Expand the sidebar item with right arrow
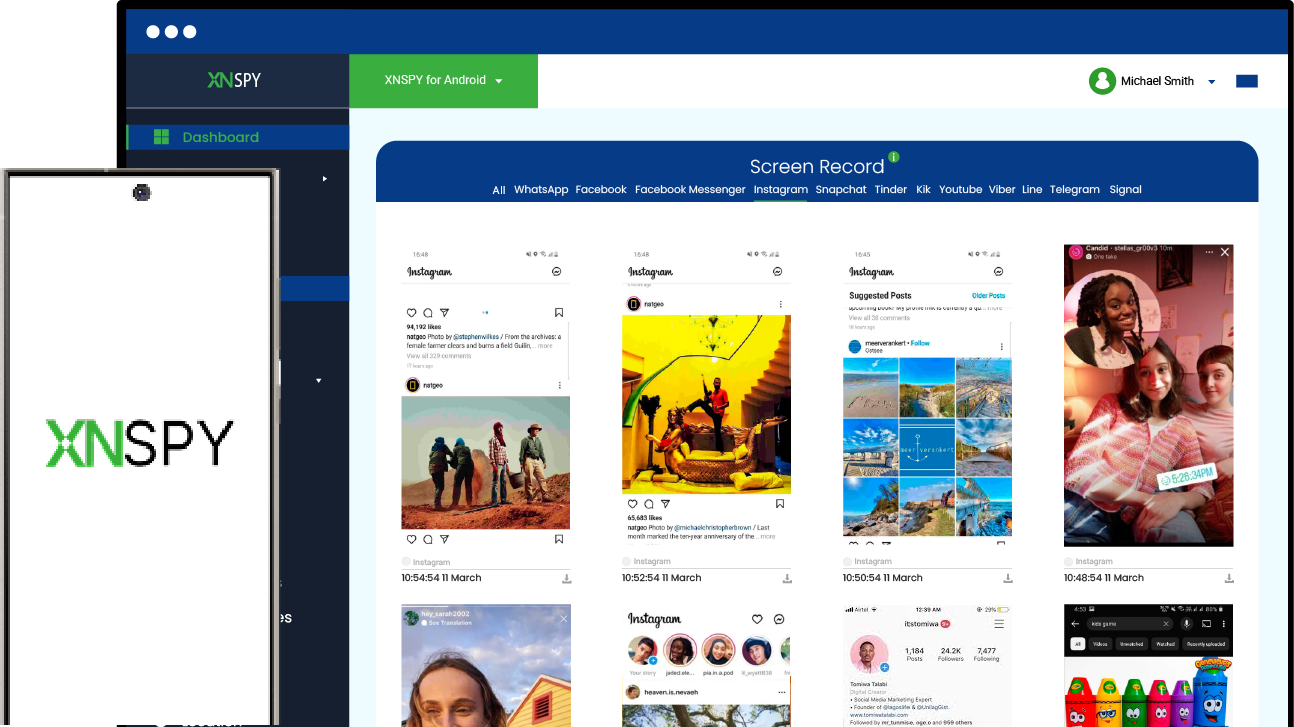1294x727 pixels. [324, 179]
